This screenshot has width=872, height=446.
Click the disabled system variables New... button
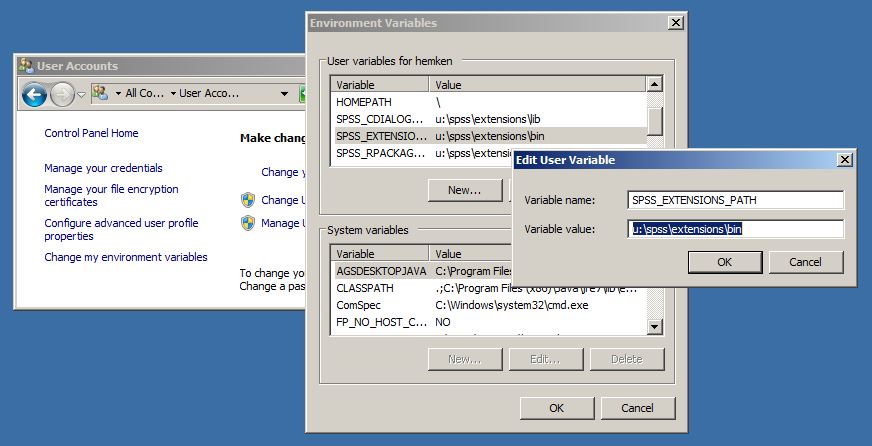(465, 359)
